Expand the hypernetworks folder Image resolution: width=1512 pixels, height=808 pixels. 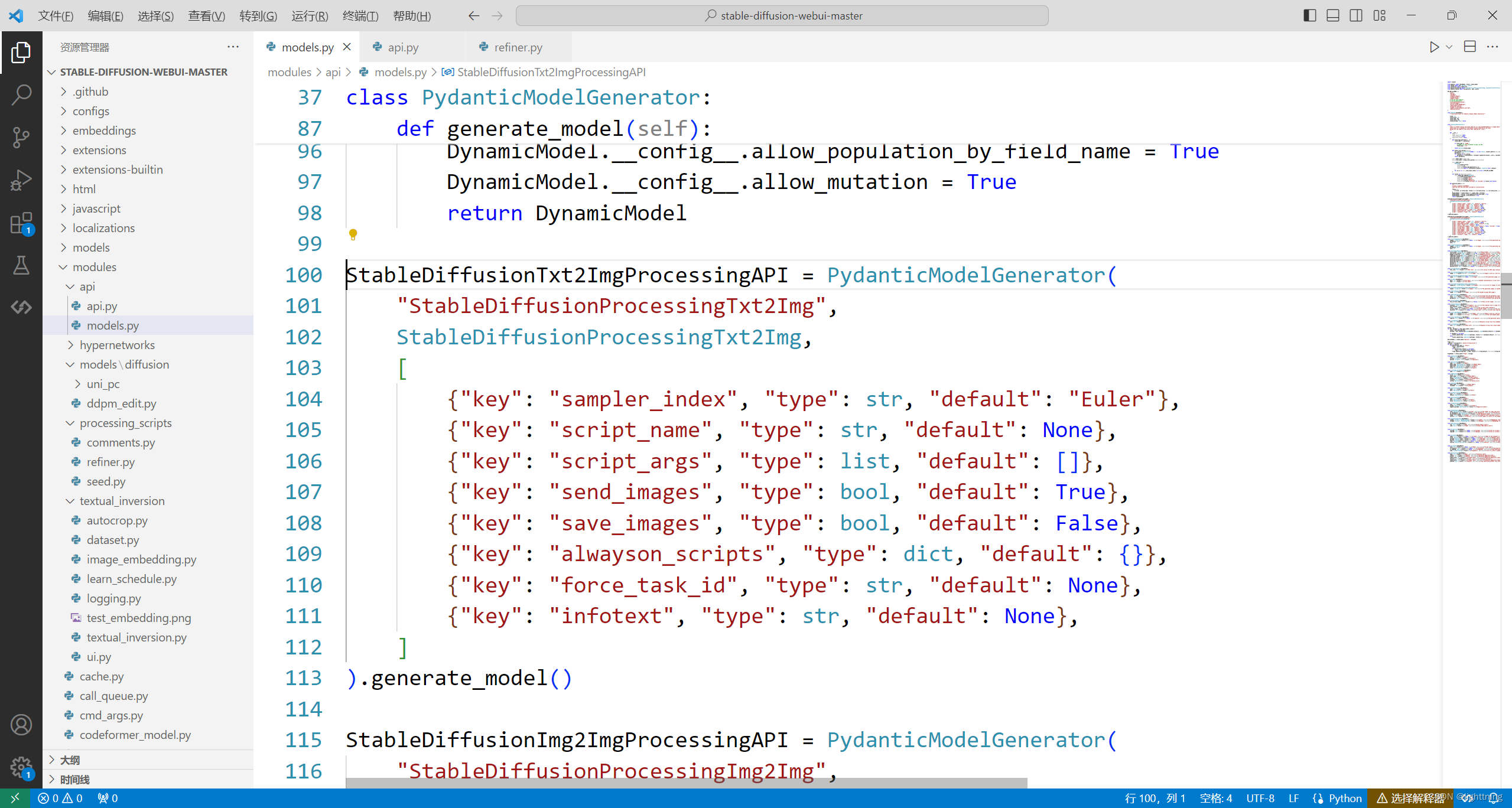pyautogui.click(x=117, y=345)
